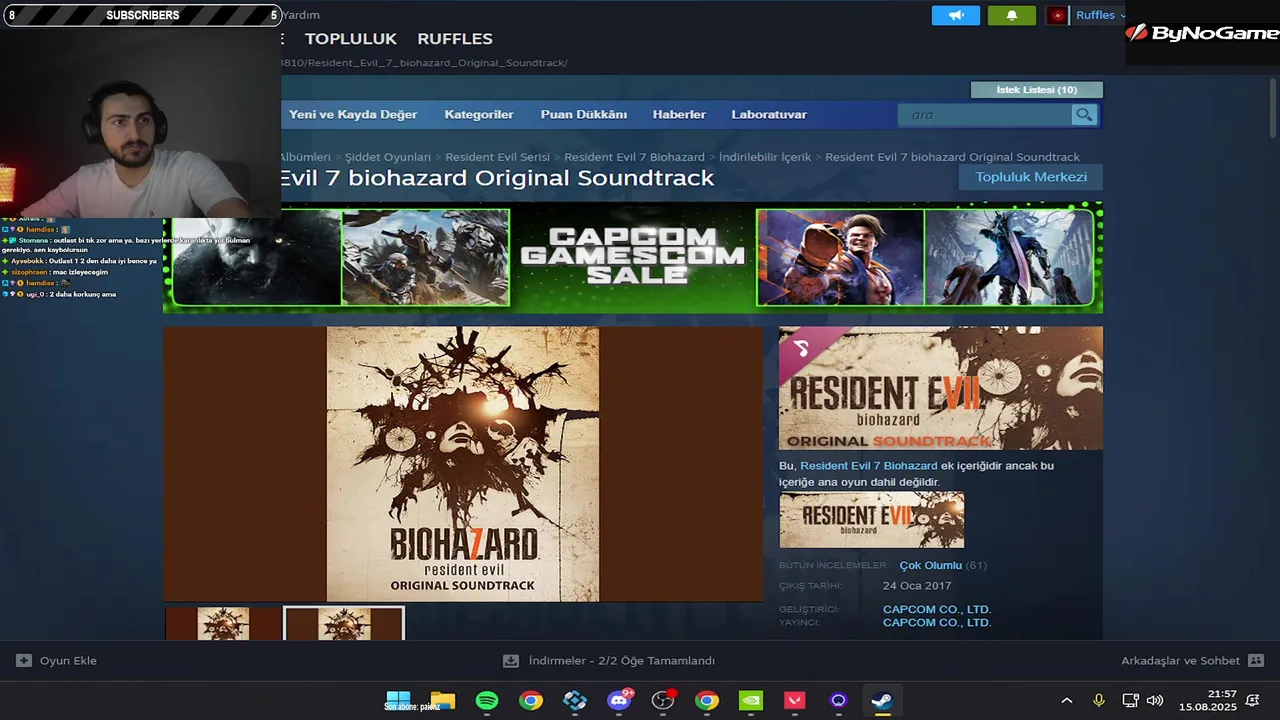Open the second Chrome taskbar icon
This screenshot has height=720, width=1280.
707,700
